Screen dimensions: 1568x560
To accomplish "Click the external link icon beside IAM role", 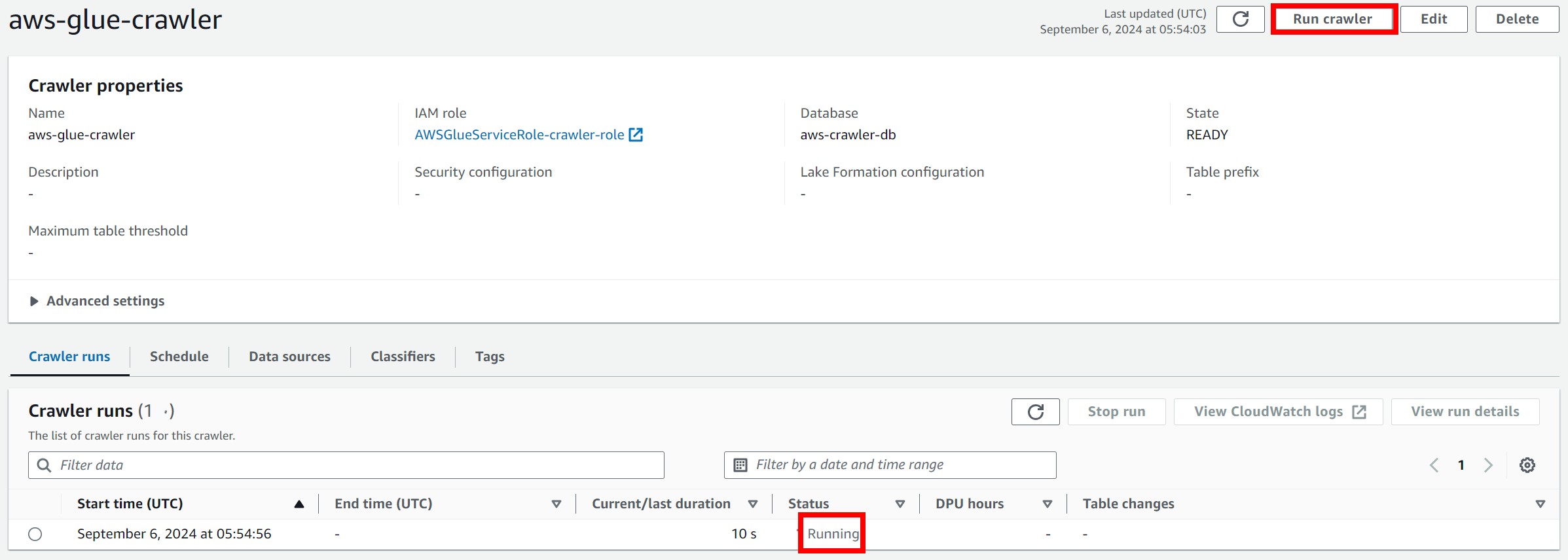I will (x=636, y=135).
